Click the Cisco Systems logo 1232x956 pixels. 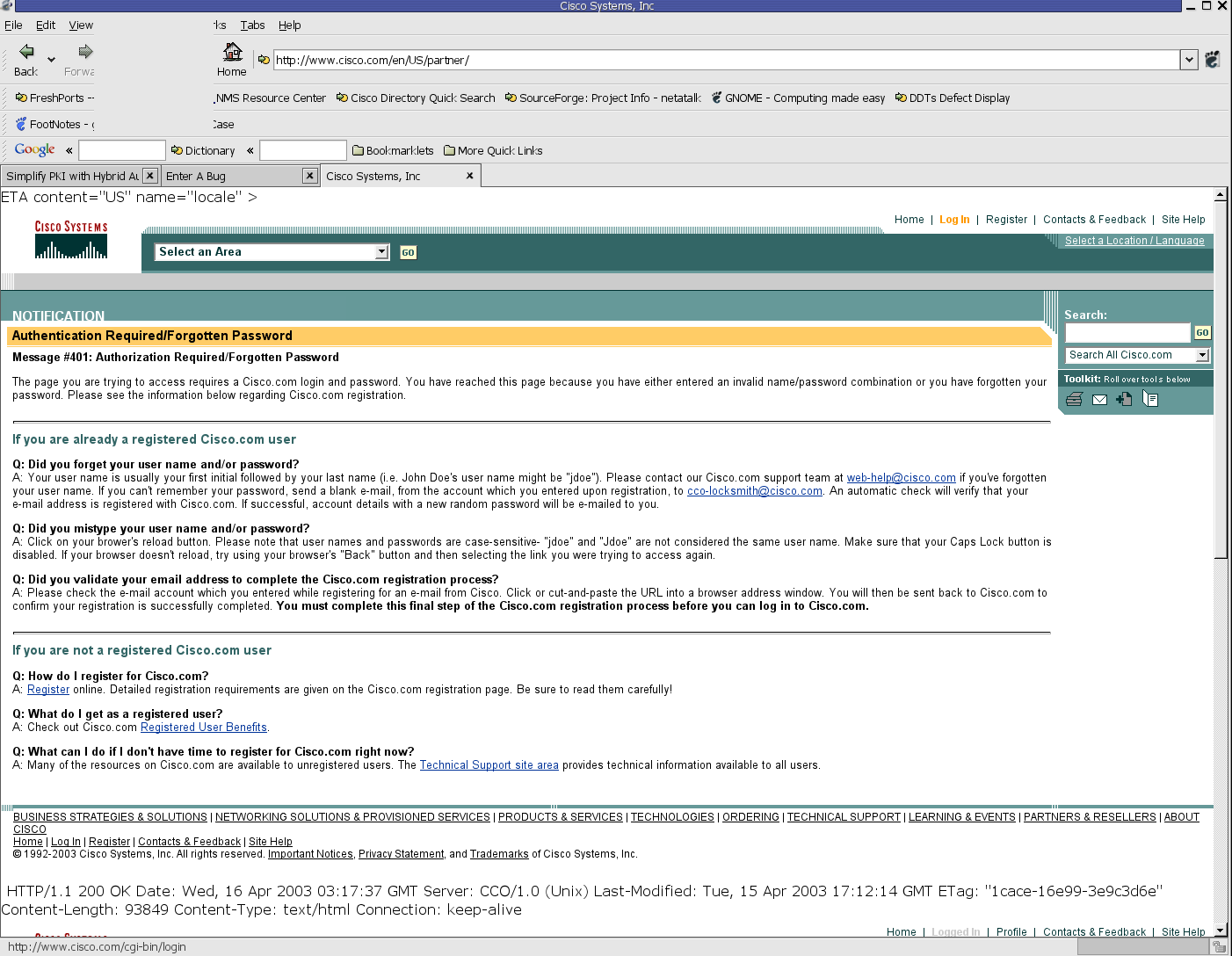[x=71, y=240]
